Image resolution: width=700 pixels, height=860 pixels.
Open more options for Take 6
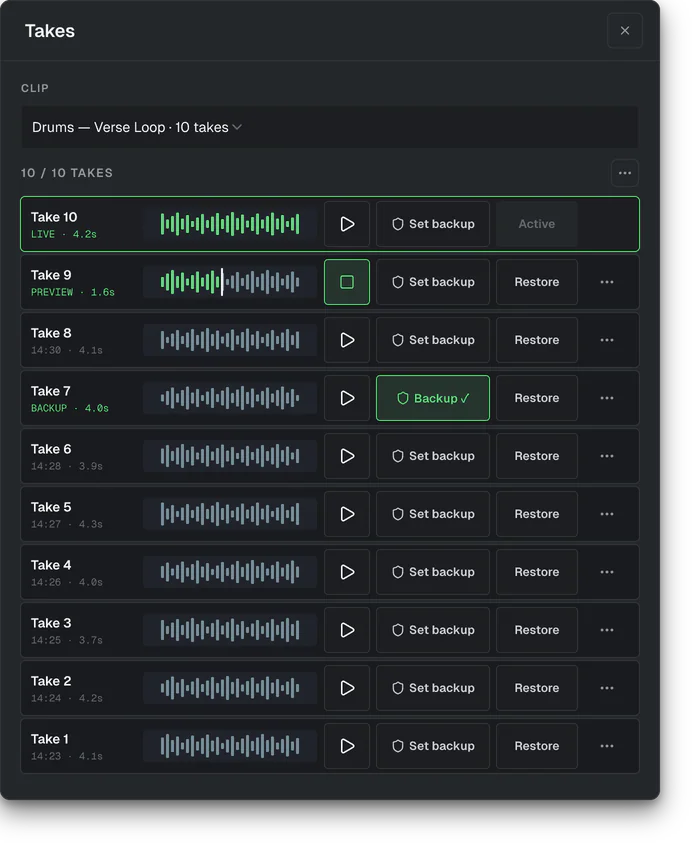tap(607, 456)
